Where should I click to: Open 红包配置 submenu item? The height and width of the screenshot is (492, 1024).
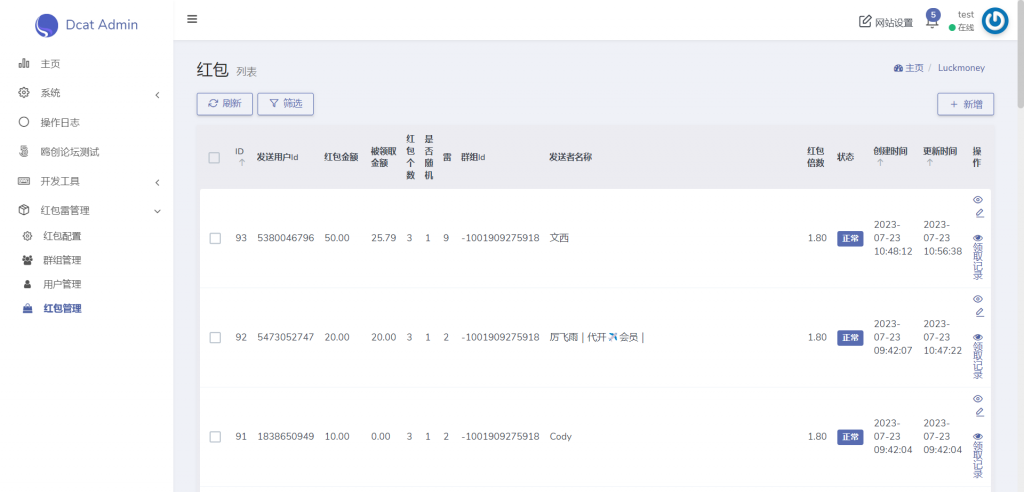click(x=87, y=236)
